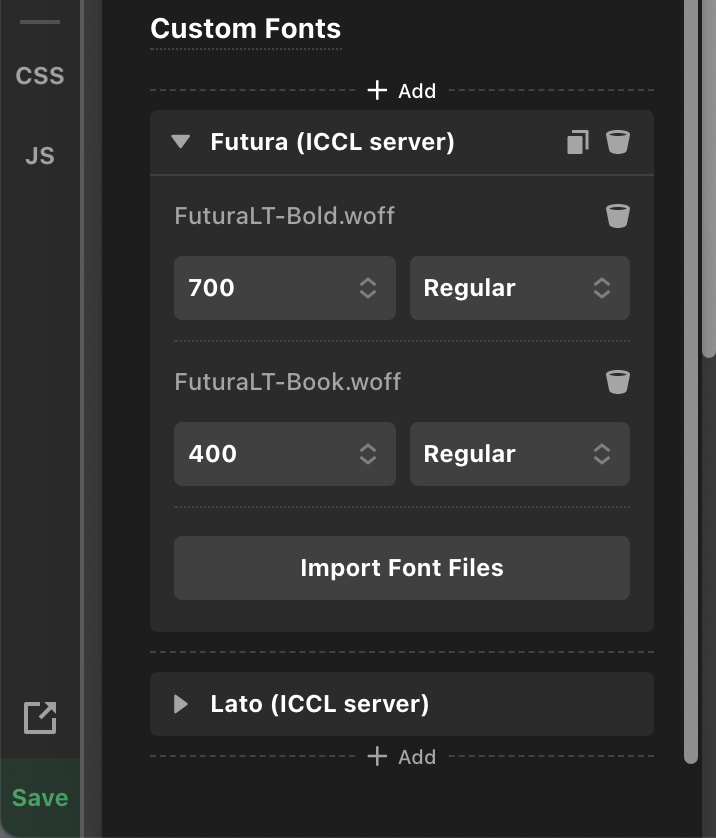This screenshot has width=716, height=838.
Task: Click the Lato (ICCL server) title
Action: (x=320, y=704)
